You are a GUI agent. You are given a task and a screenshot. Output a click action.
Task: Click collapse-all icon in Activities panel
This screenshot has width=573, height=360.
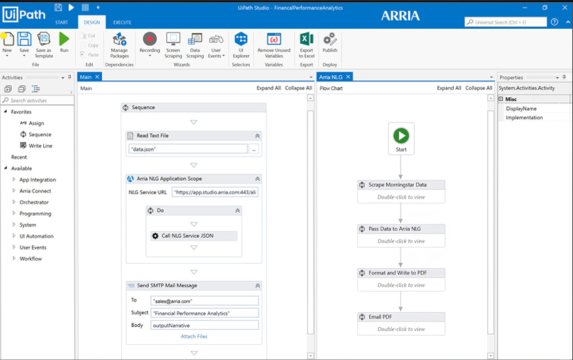point(22,88)
